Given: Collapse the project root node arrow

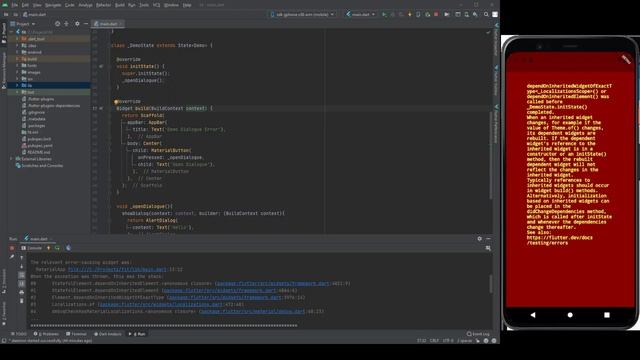Looking at the screenshot, I should click(x=11, y=32).
